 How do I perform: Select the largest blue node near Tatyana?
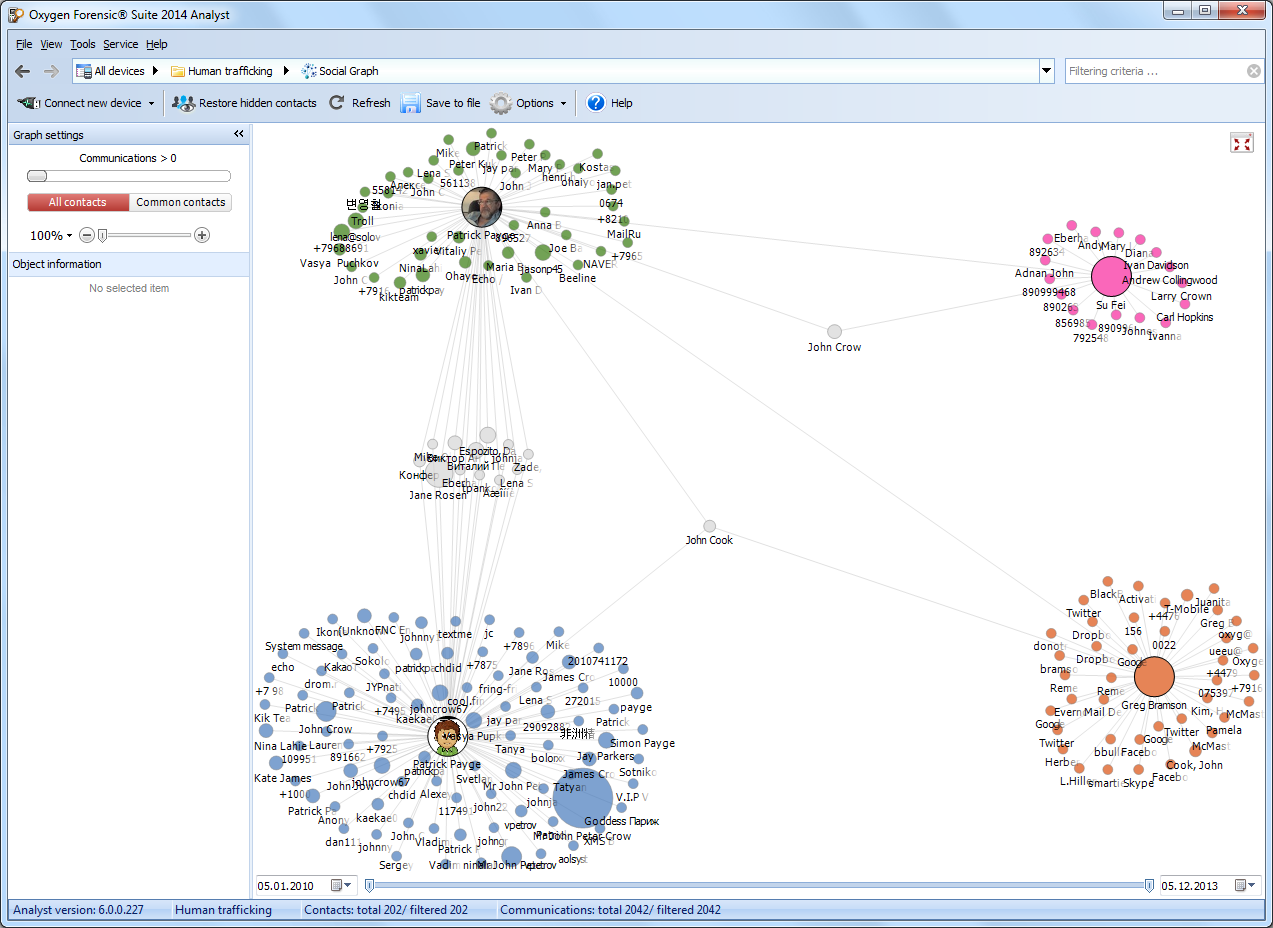tap(582, 797)
